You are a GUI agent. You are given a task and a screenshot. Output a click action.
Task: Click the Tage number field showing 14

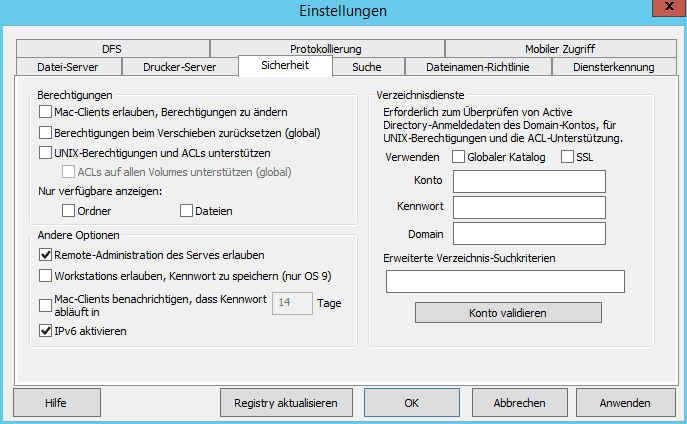pos(292,303)
